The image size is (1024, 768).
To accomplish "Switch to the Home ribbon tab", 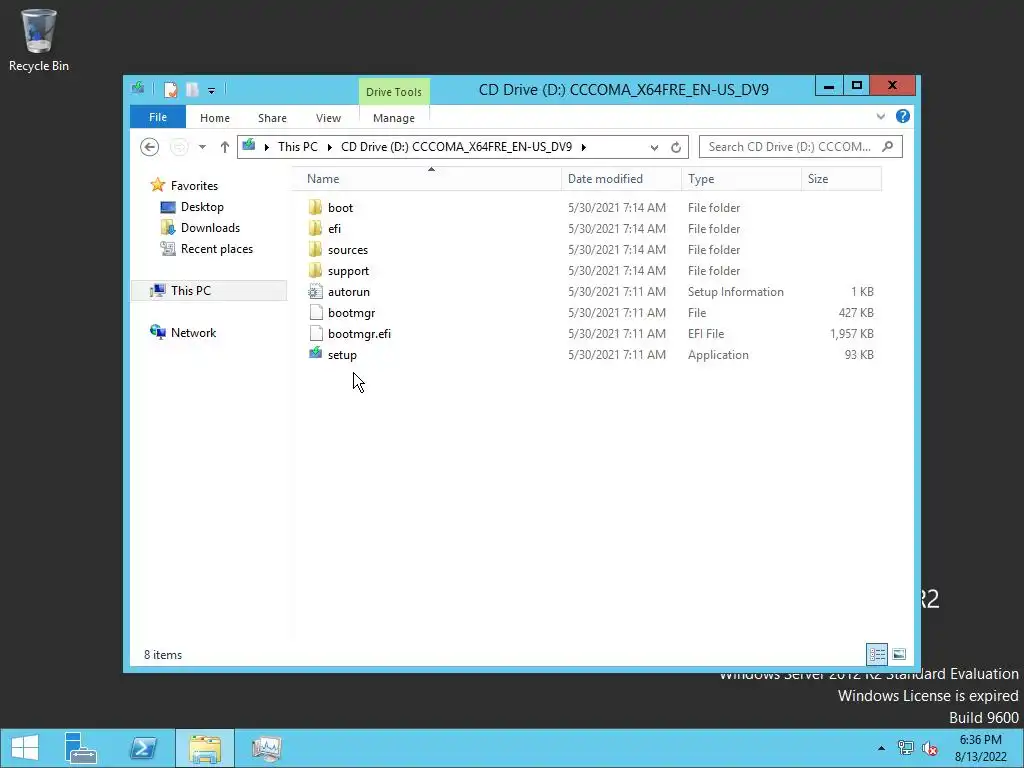I will (x=215, y=118).
